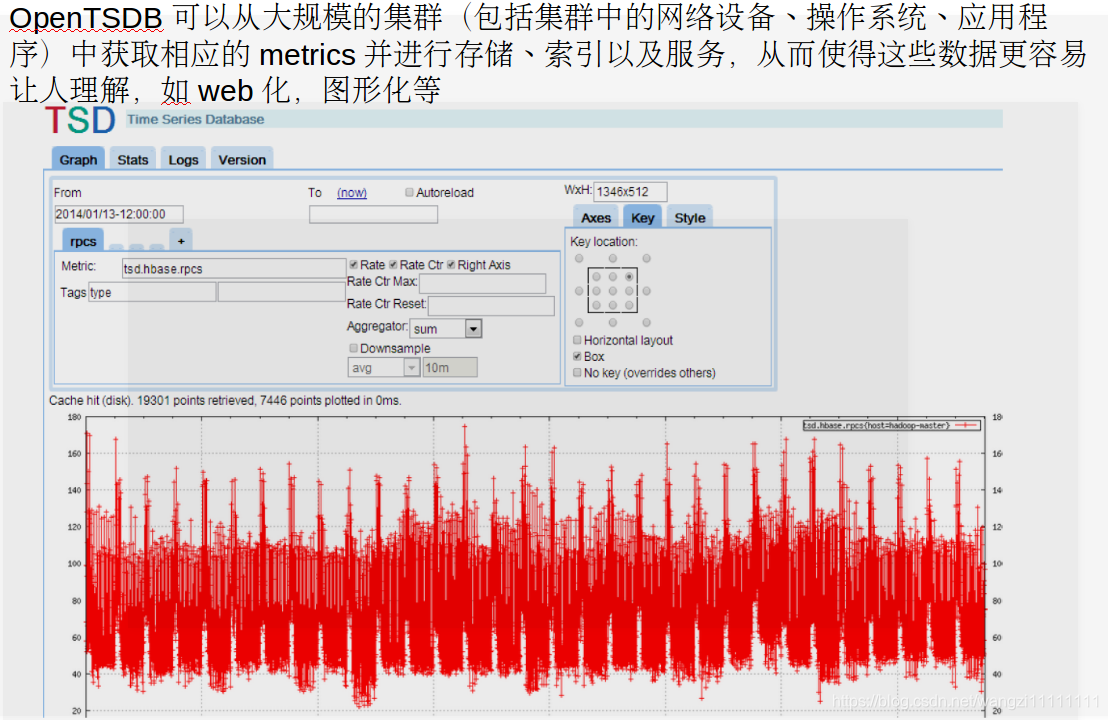Select the inside bottom-right key location
This screenshot has width=1108, height=720.
click(x=629, y=305)
